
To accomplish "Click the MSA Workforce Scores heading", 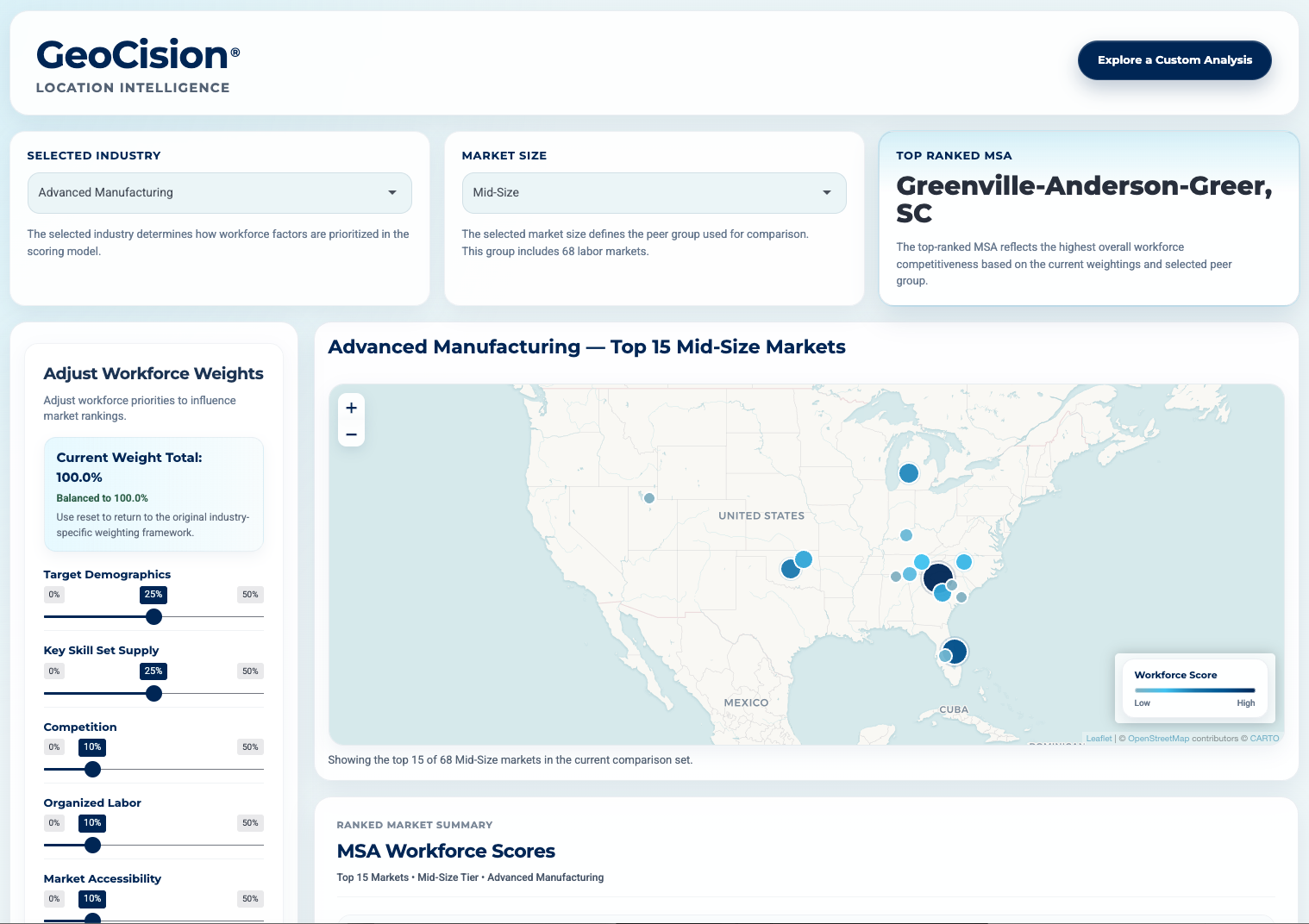I will [446, 851].
